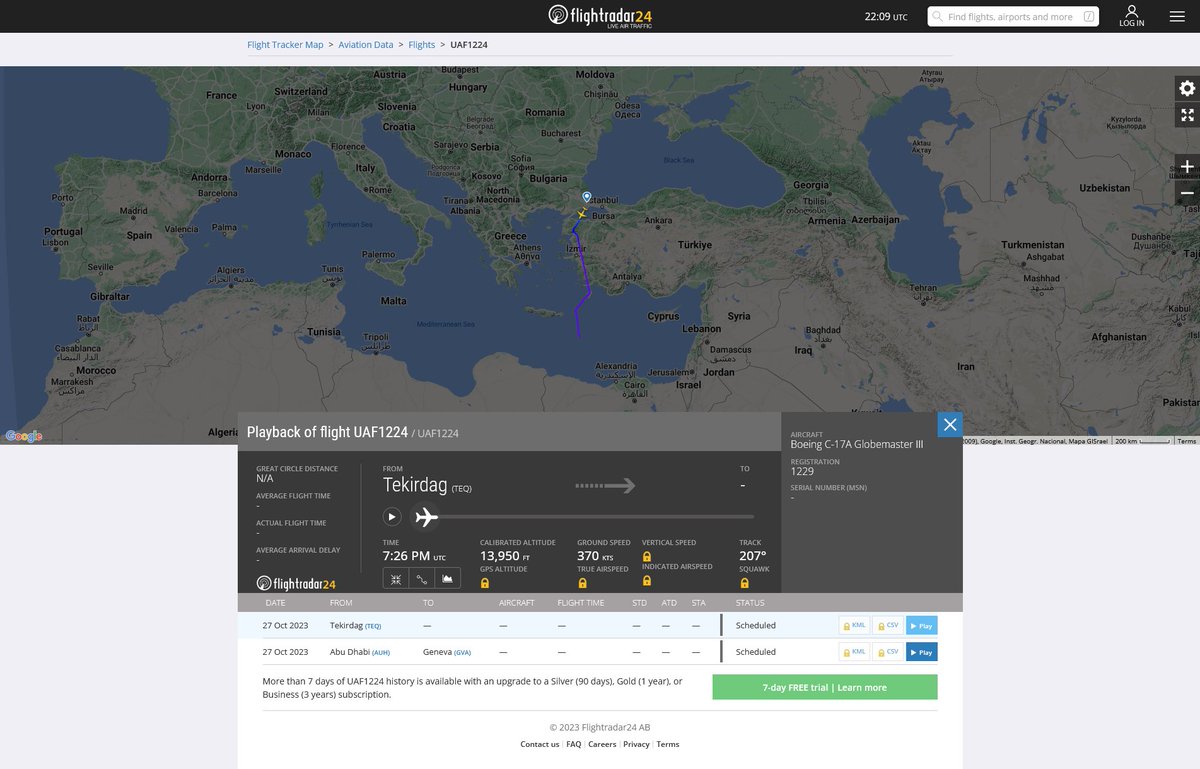The width and height of the screenshot is (1200, 769).
Task: Click the Indicated Airspeed lock icon
Action: [647, 580]
